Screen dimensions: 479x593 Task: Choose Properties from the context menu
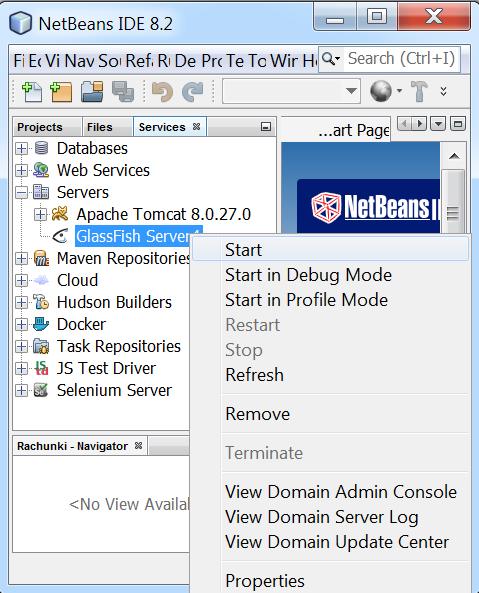click(x=331, y=581)
